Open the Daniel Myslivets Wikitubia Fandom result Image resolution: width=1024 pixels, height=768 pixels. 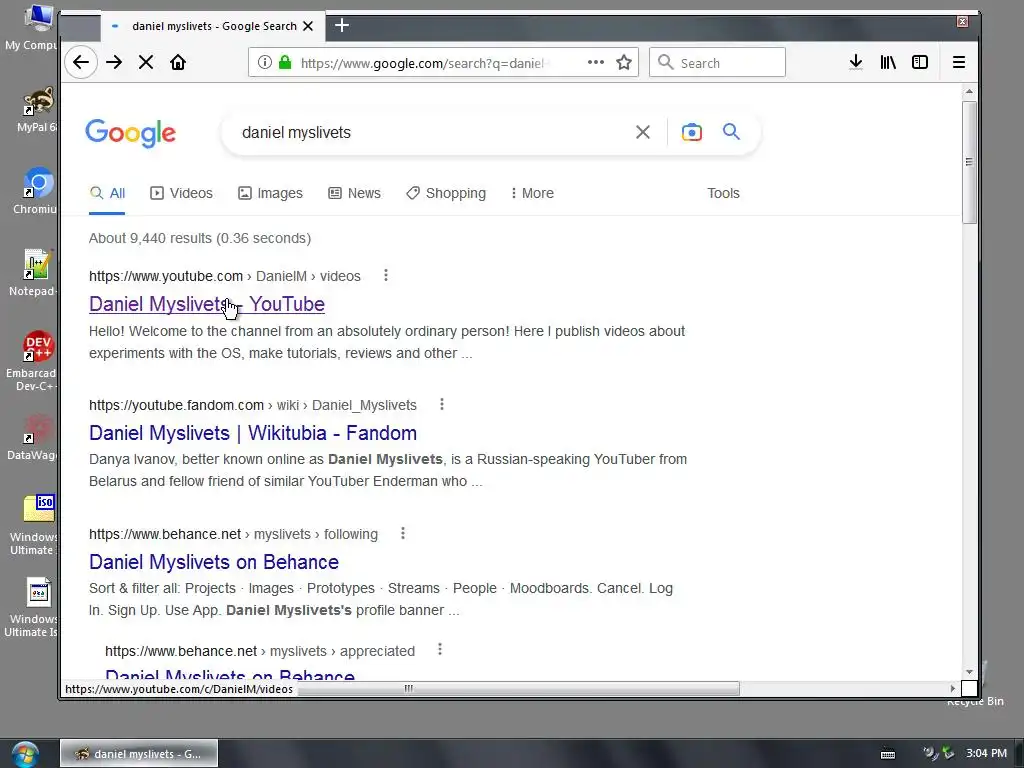click(x=253, y=433)
